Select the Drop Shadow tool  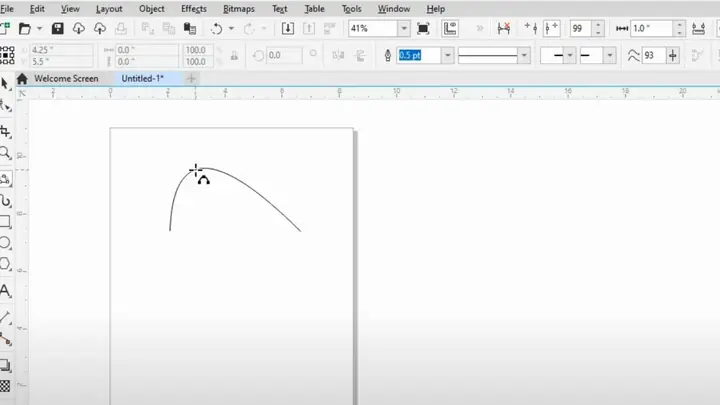[x=6, y=366]
